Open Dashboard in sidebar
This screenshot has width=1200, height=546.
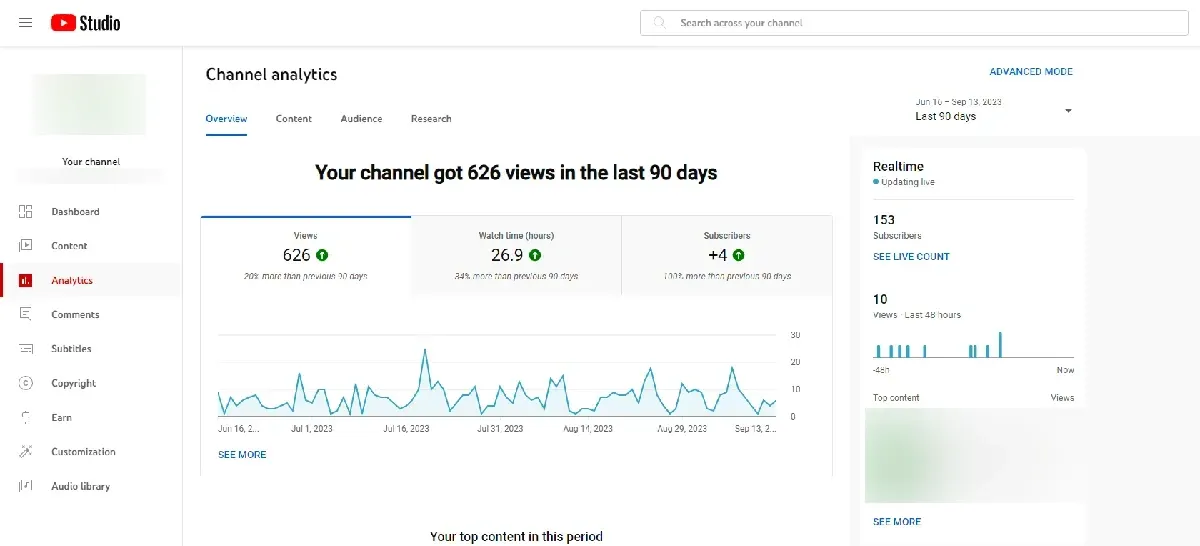tap(76, 212)
